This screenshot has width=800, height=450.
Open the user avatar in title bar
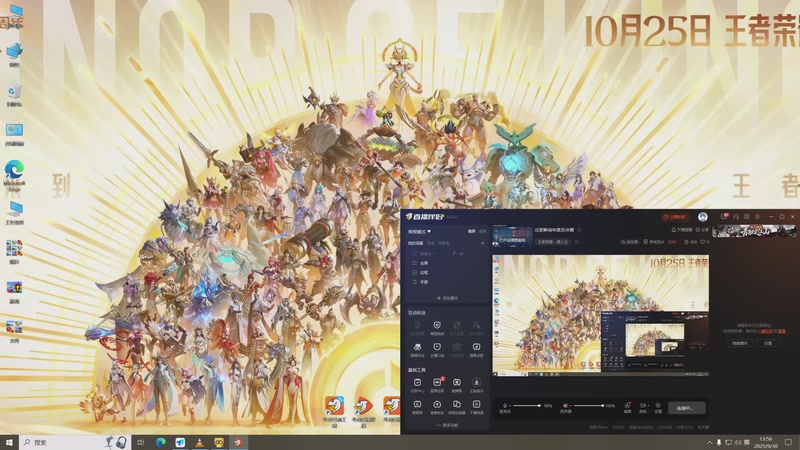coord(703,217)
